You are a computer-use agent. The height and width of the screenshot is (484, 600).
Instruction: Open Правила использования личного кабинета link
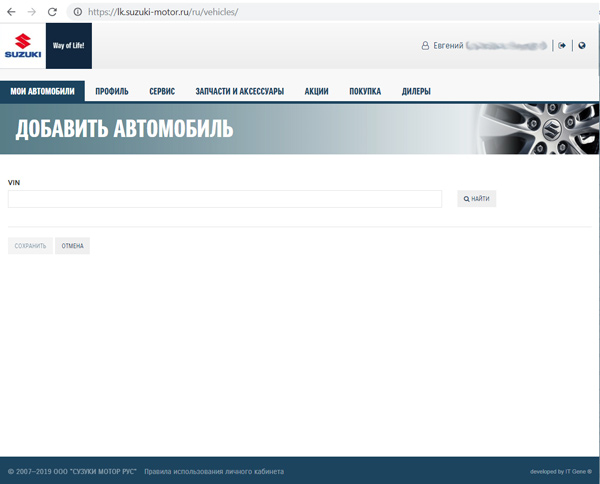pos(213,471)
